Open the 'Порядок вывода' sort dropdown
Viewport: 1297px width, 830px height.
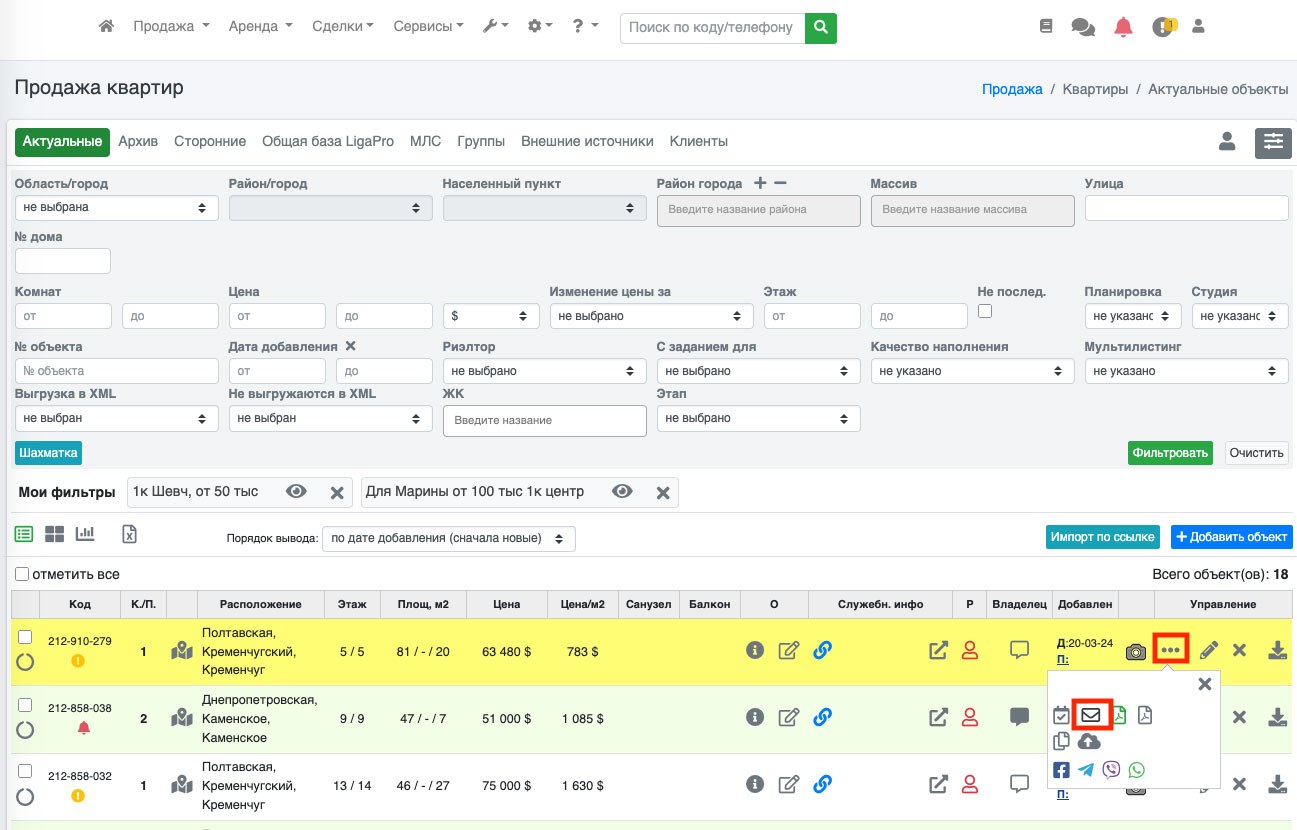point(449,538)
